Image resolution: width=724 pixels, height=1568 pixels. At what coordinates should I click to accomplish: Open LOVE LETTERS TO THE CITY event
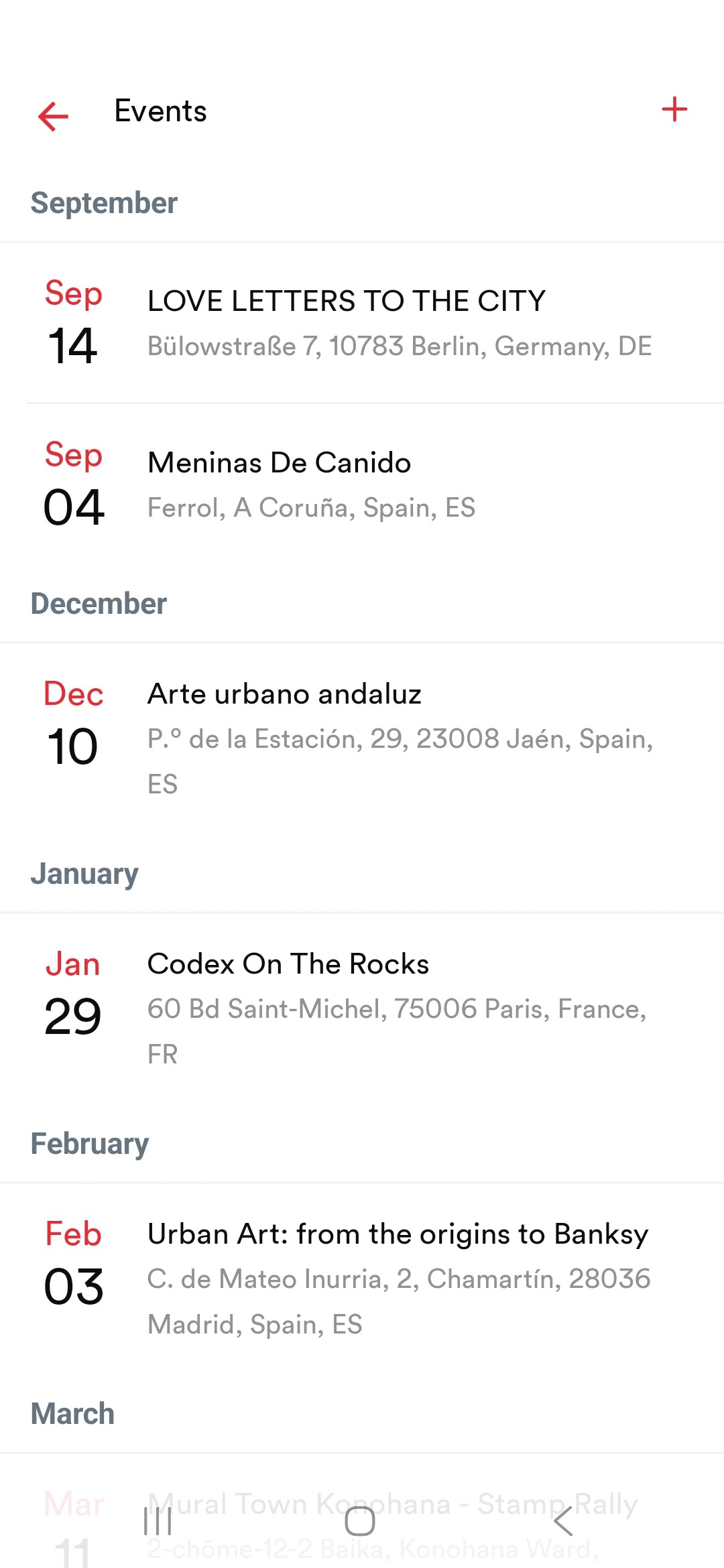[x=347, y=301]
